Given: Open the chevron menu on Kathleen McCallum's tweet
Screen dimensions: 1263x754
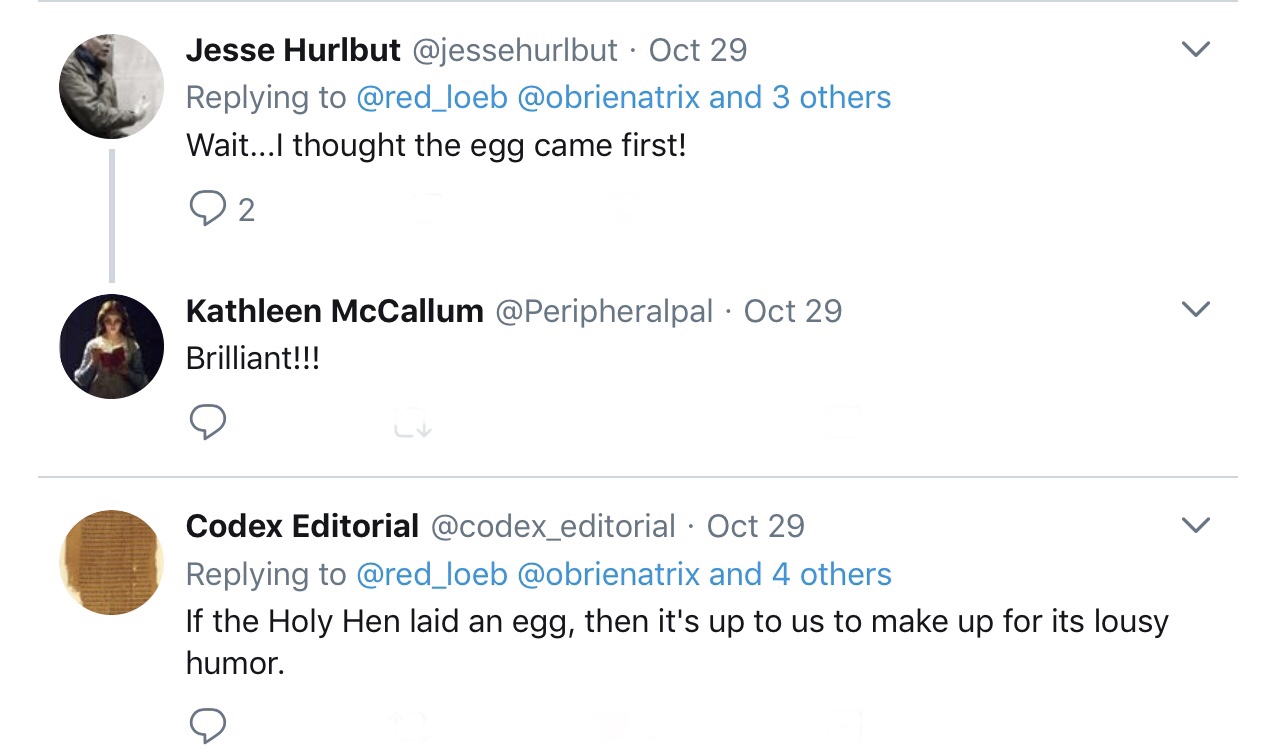Looking at the screenshot, I should tap(1196, 310).
